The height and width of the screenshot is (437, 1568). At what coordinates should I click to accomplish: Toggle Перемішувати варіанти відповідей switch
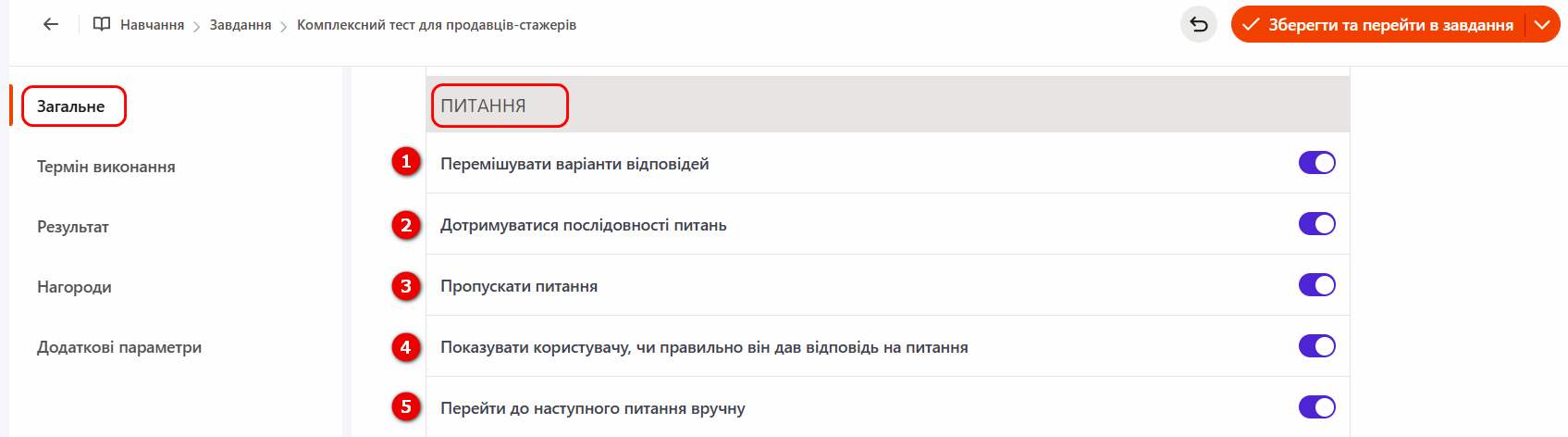point(1316,163)
